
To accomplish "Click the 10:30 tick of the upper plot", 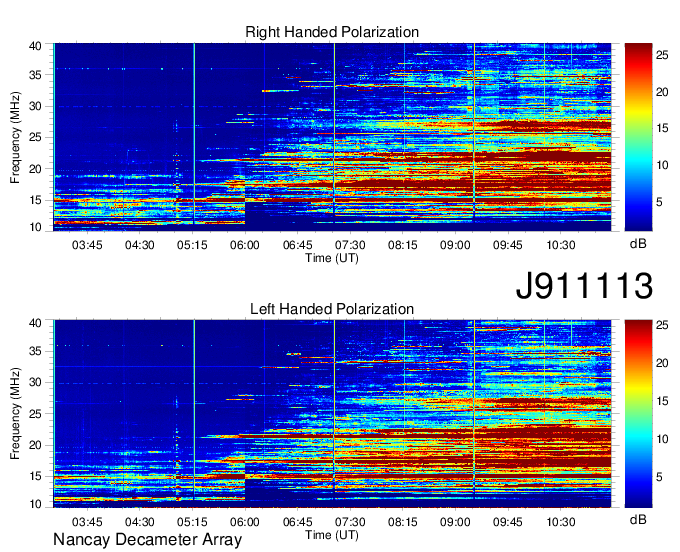I will coord(560,245).
